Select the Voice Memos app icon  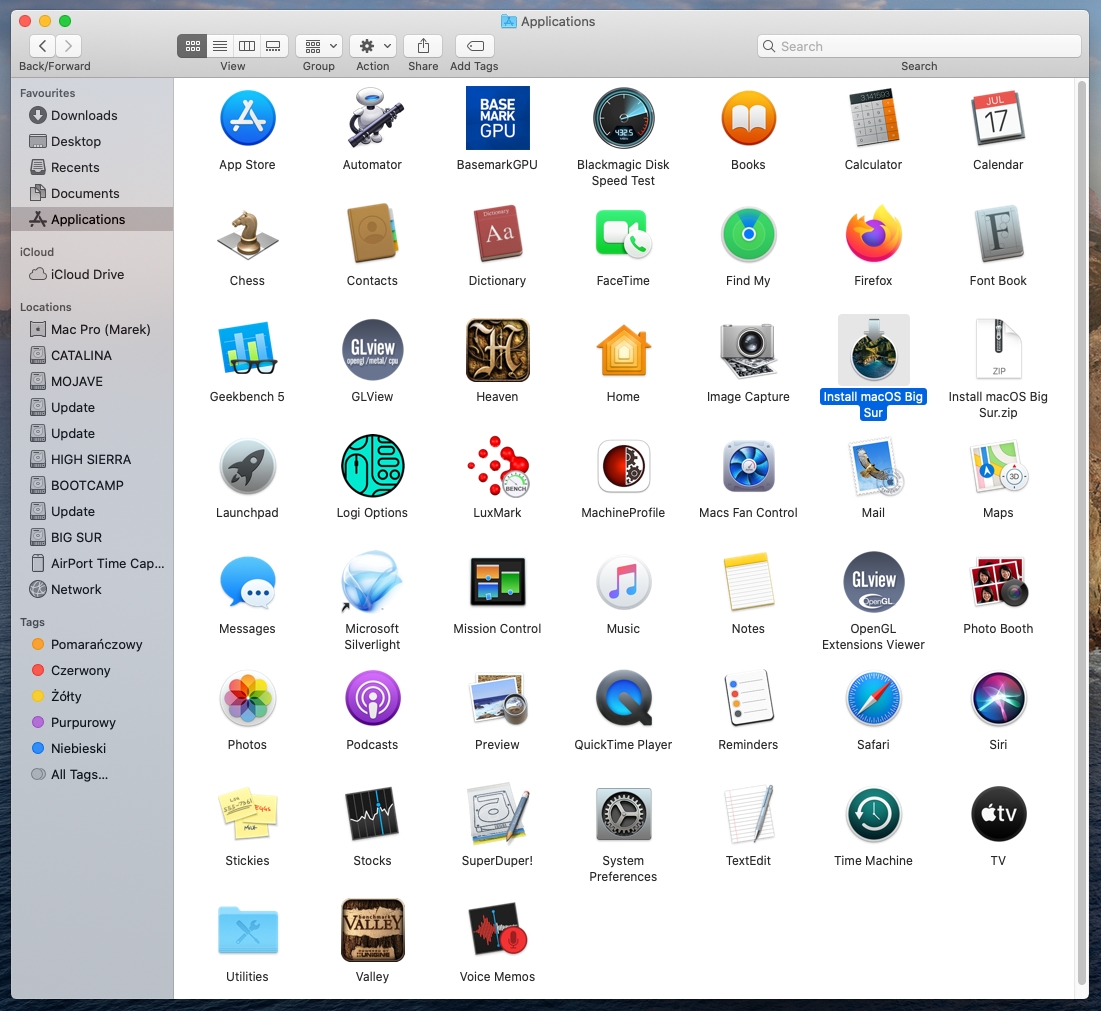click(x=497, y=930)
